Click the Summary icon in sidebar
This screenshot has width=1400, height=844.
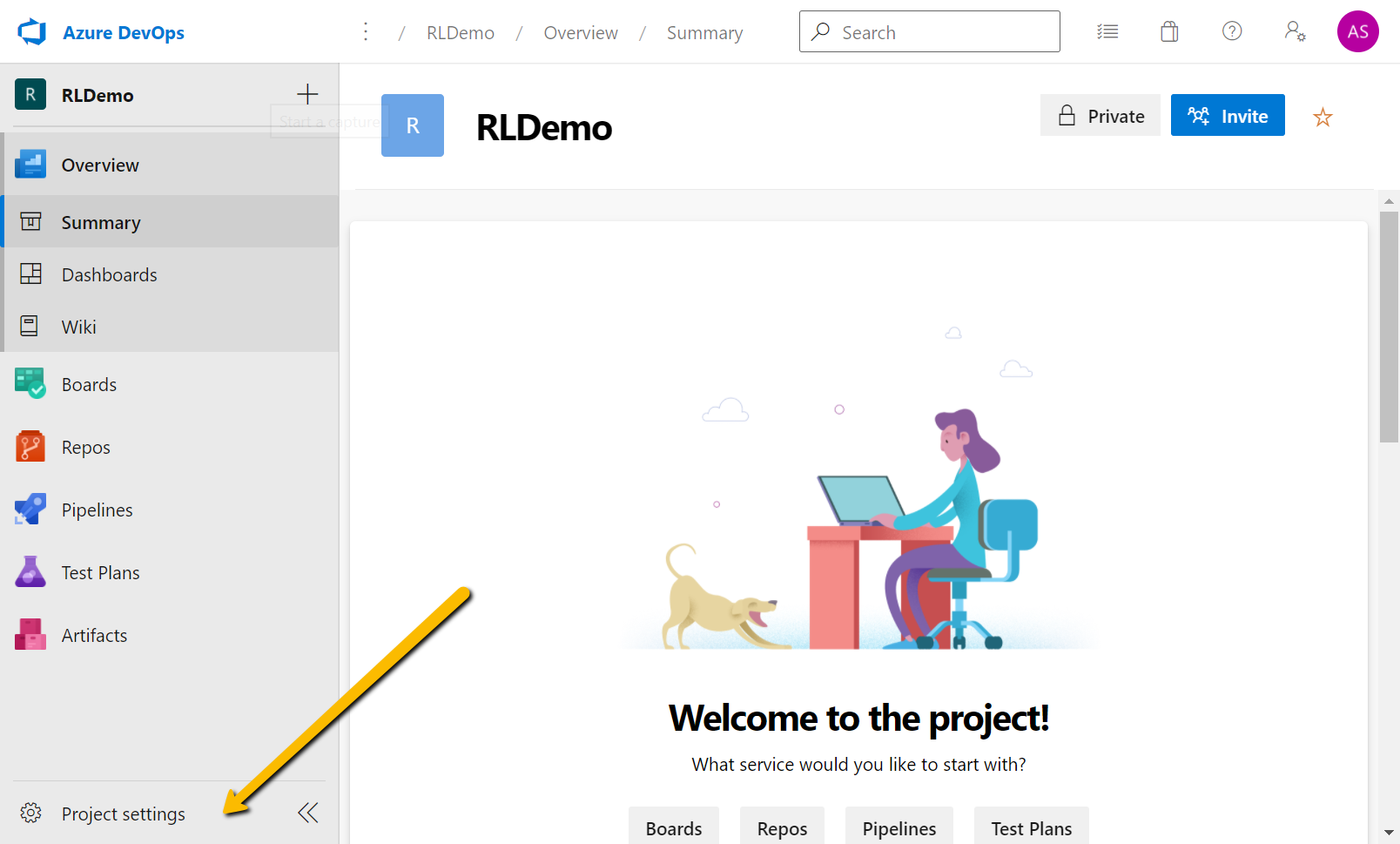pos(30,221)
